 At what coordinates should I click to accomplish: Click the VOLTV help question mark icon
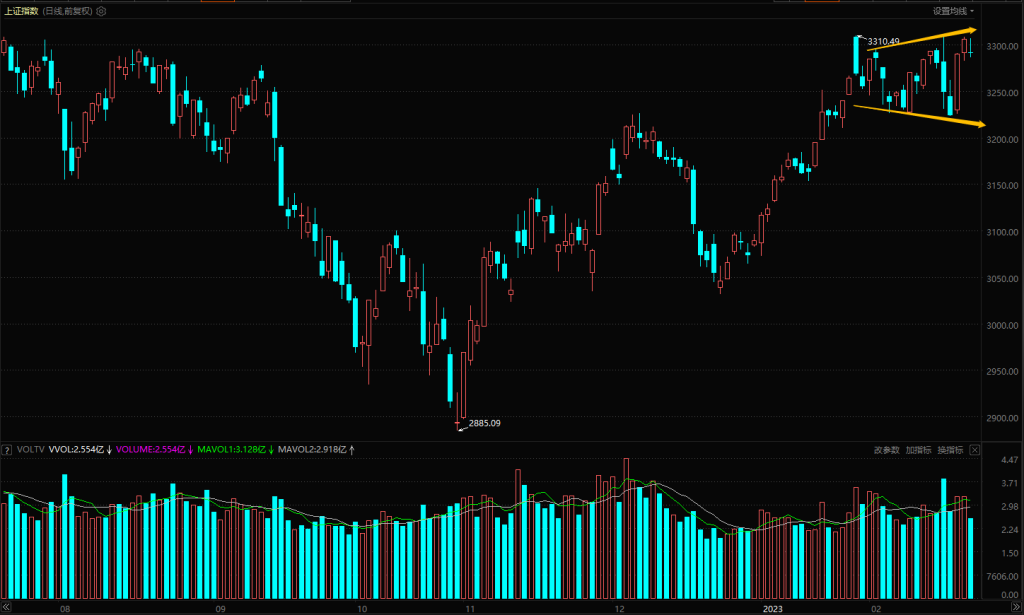5,450
